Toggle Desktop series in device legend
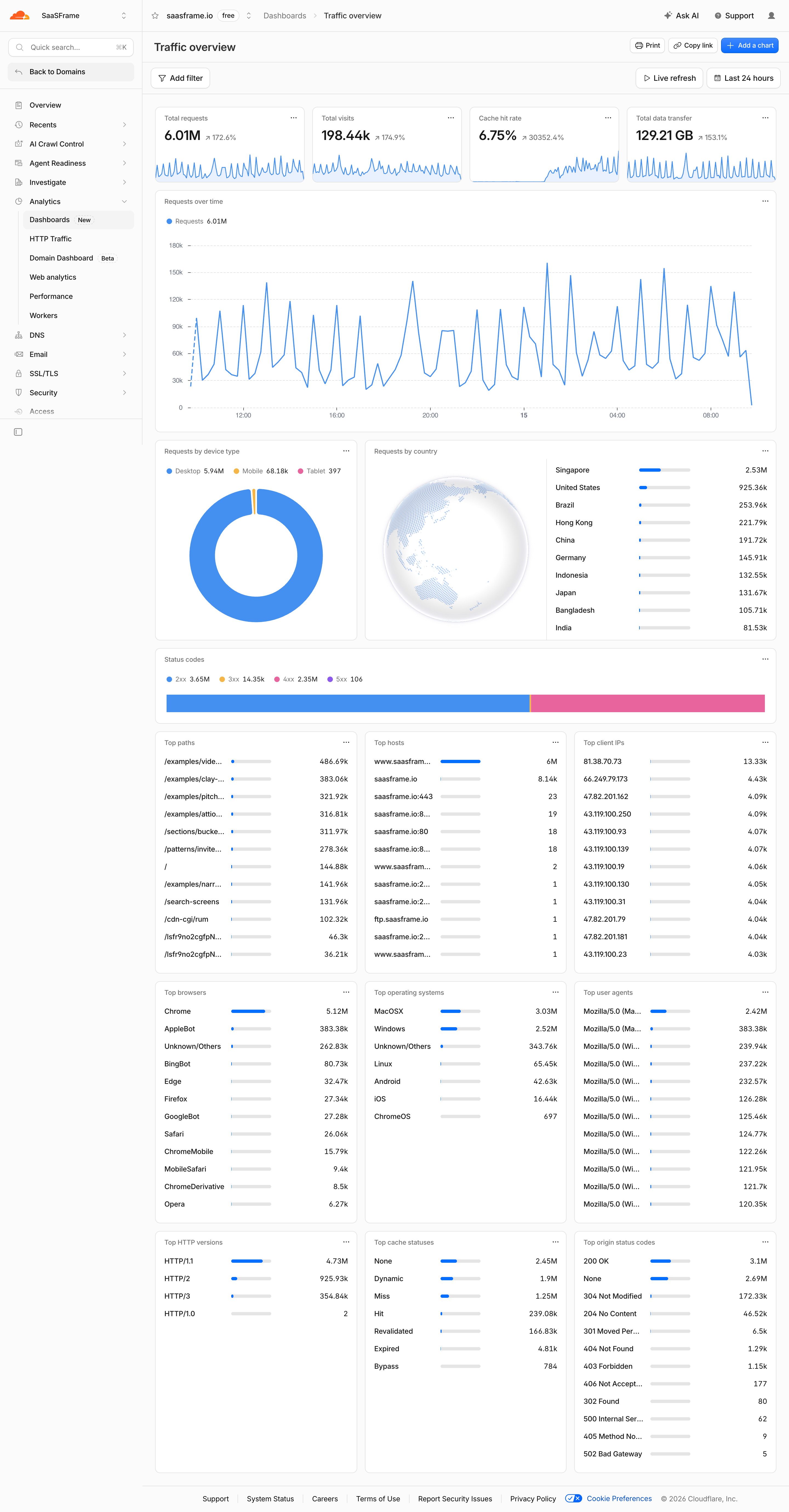Image resolution: width=789 pixels, height=1512 pixels. click(195, 471)
